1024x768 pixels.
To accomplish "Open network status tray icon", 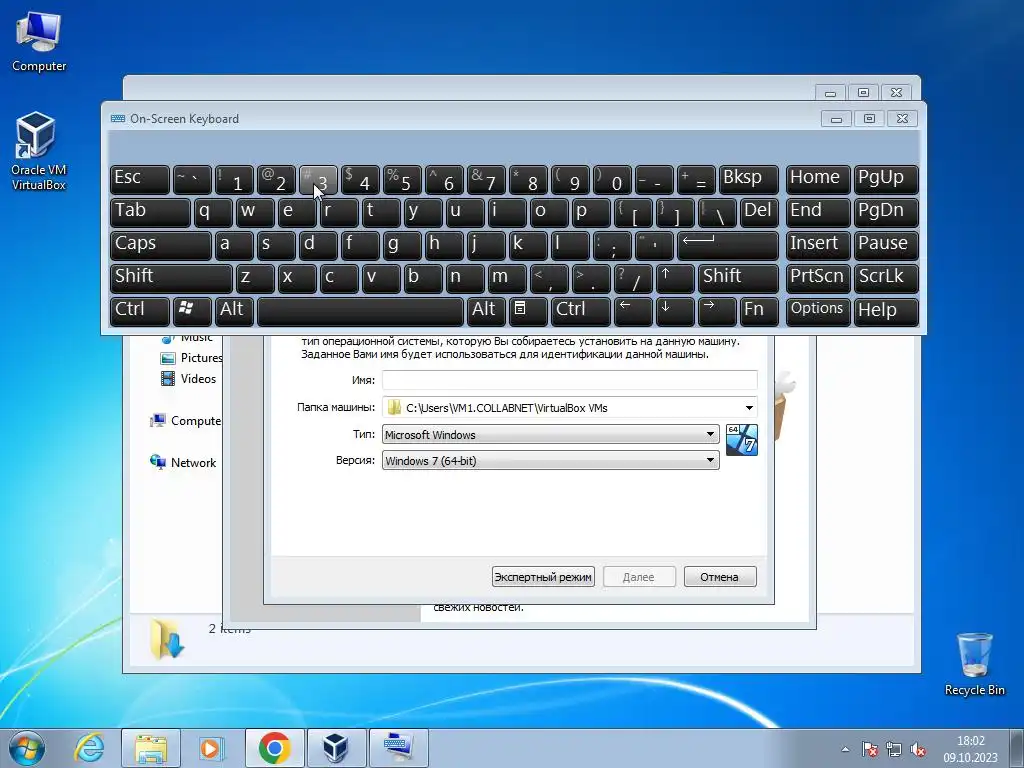I will [x=893, y=749].
